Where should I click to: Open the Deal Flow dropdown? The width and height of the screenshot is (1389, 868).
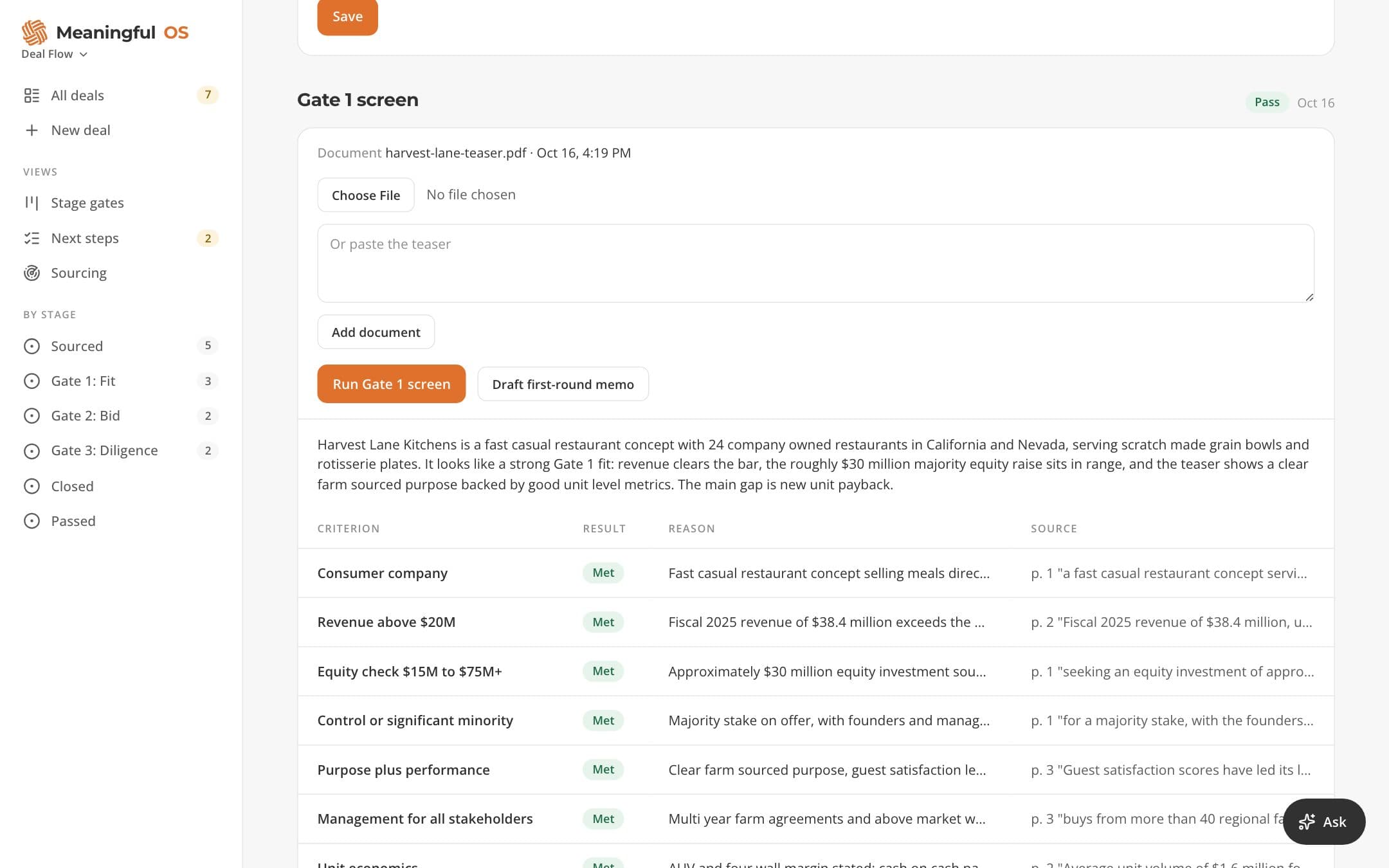tap(54, 54)
